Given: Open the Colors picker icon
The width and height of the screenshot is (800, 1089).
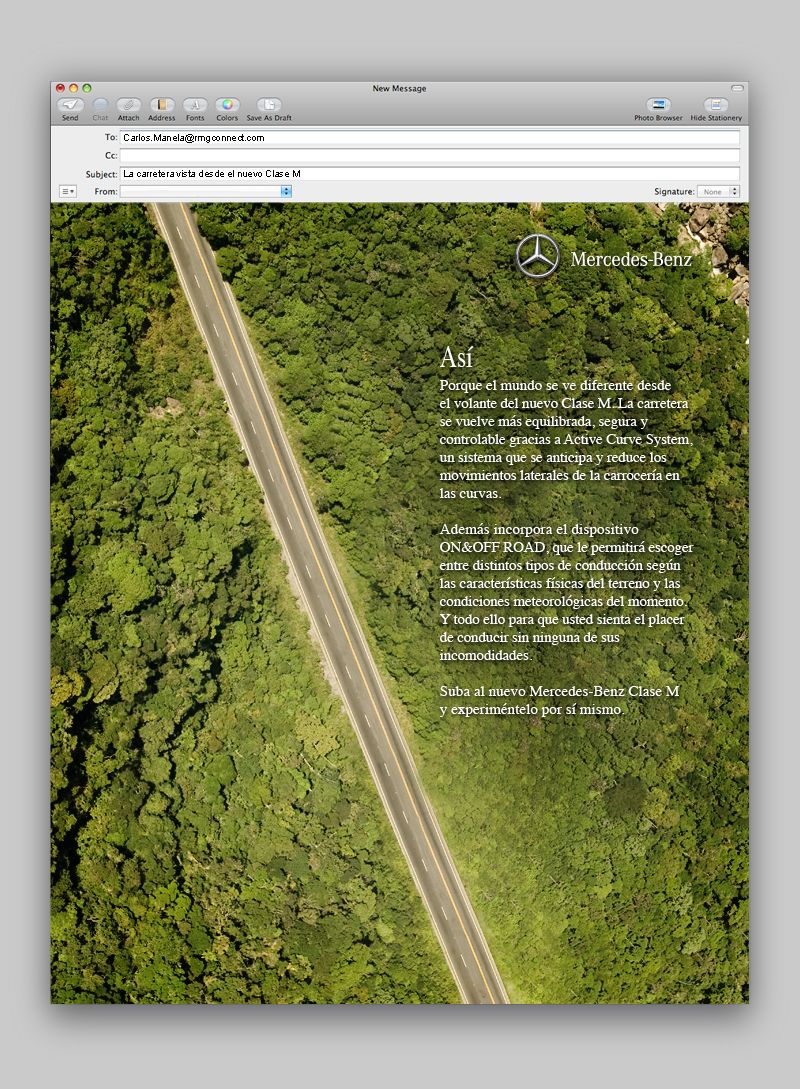Looking at the screenshot, I should tap(227, 105).
